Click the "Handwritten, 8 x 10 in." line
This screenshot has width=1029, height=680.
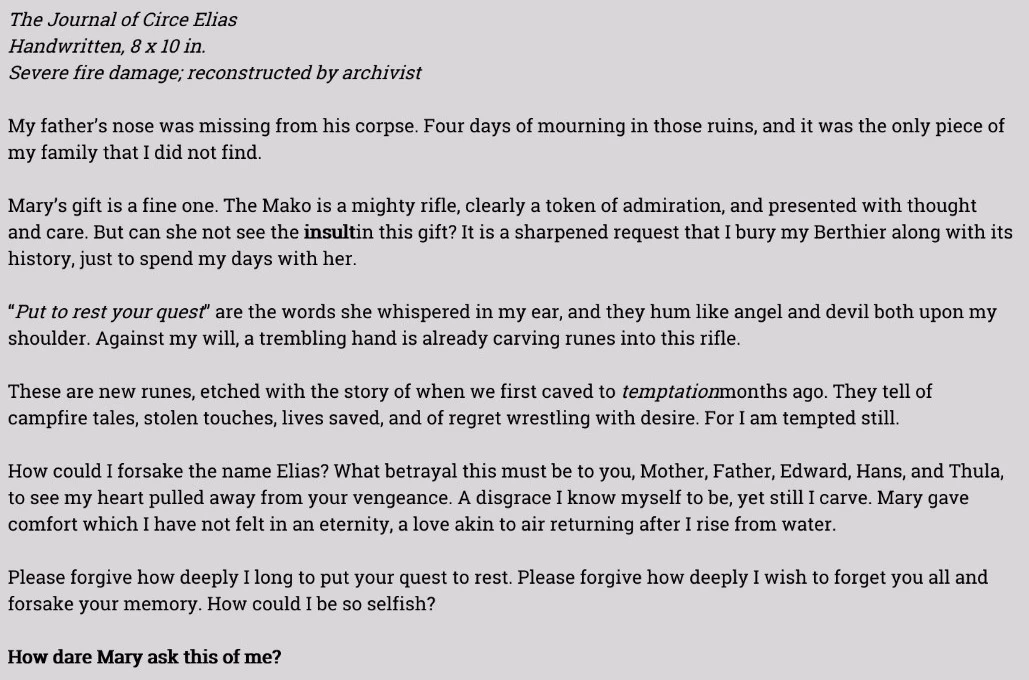[106, 46]
